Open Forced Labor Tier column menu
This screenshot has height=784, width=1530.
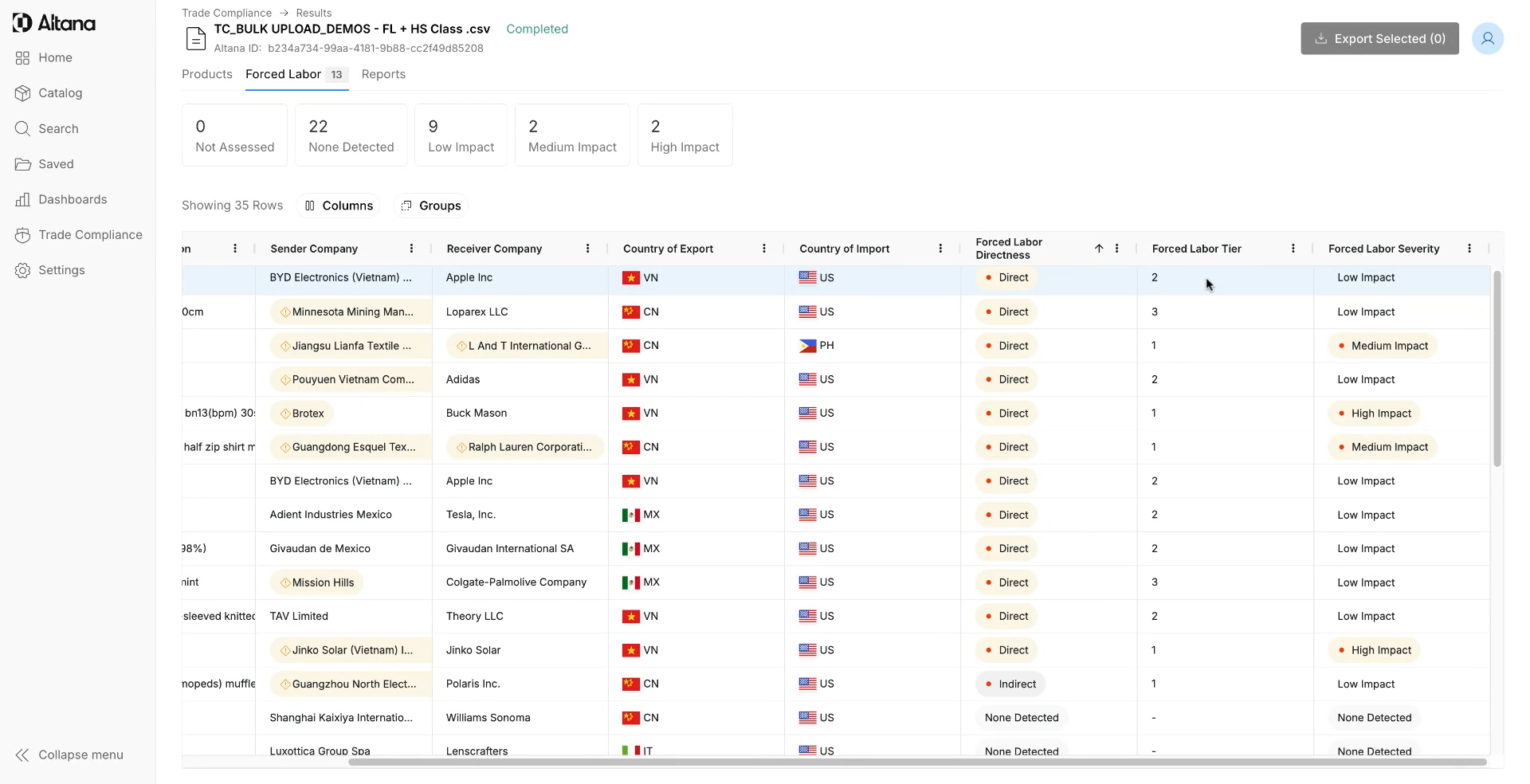click(1293, 249)
